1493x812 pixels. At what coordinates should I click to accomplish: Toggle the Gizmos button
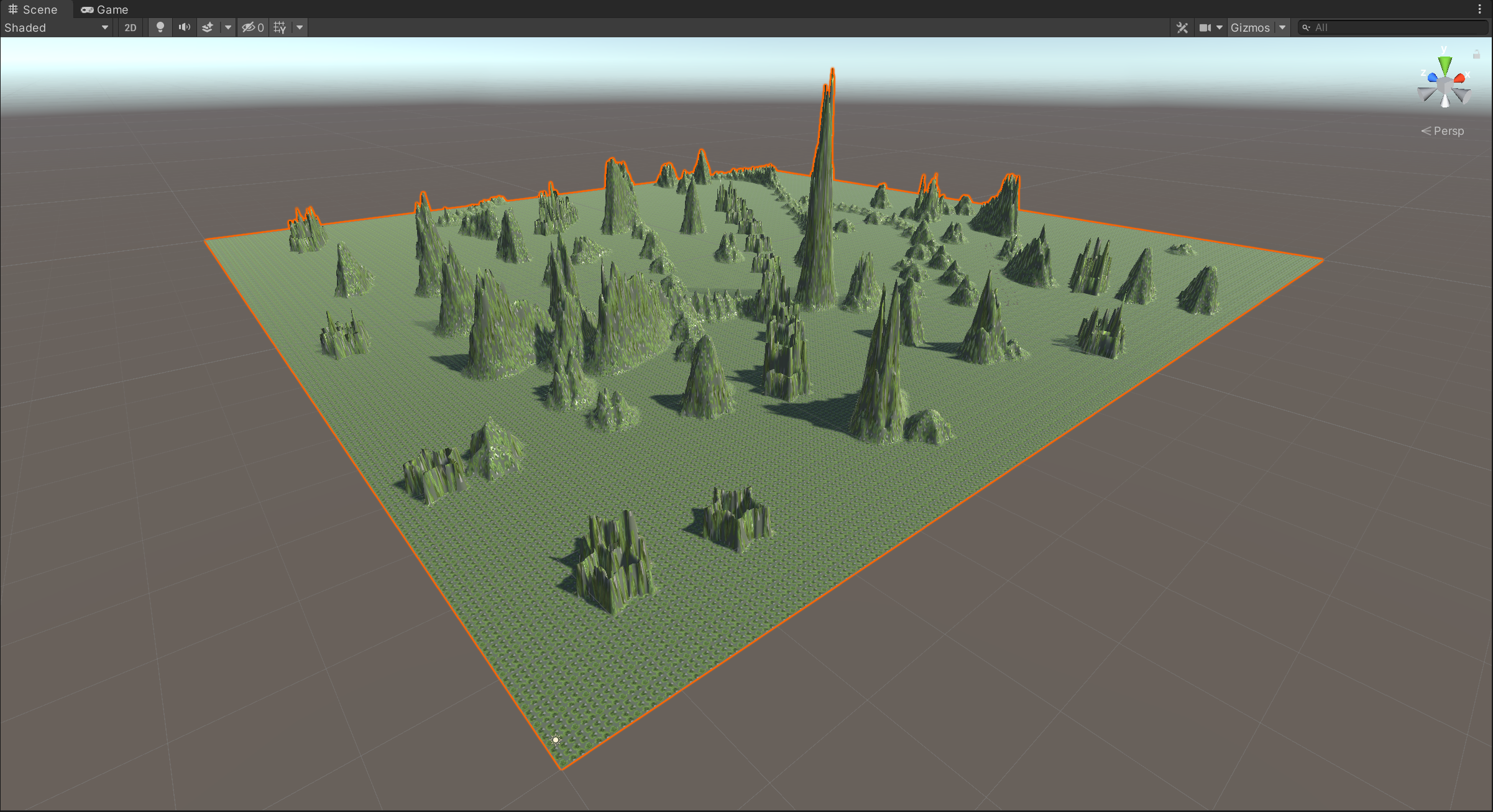(1251, 27)
